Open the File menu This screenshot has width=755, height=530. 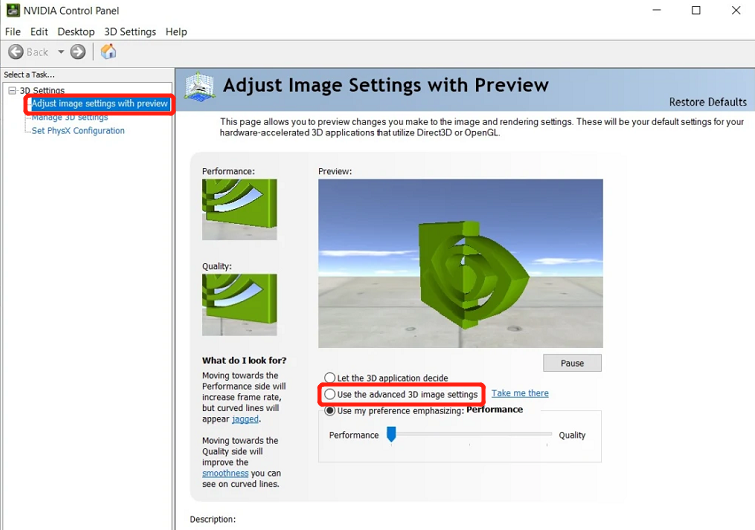point(13,32)
